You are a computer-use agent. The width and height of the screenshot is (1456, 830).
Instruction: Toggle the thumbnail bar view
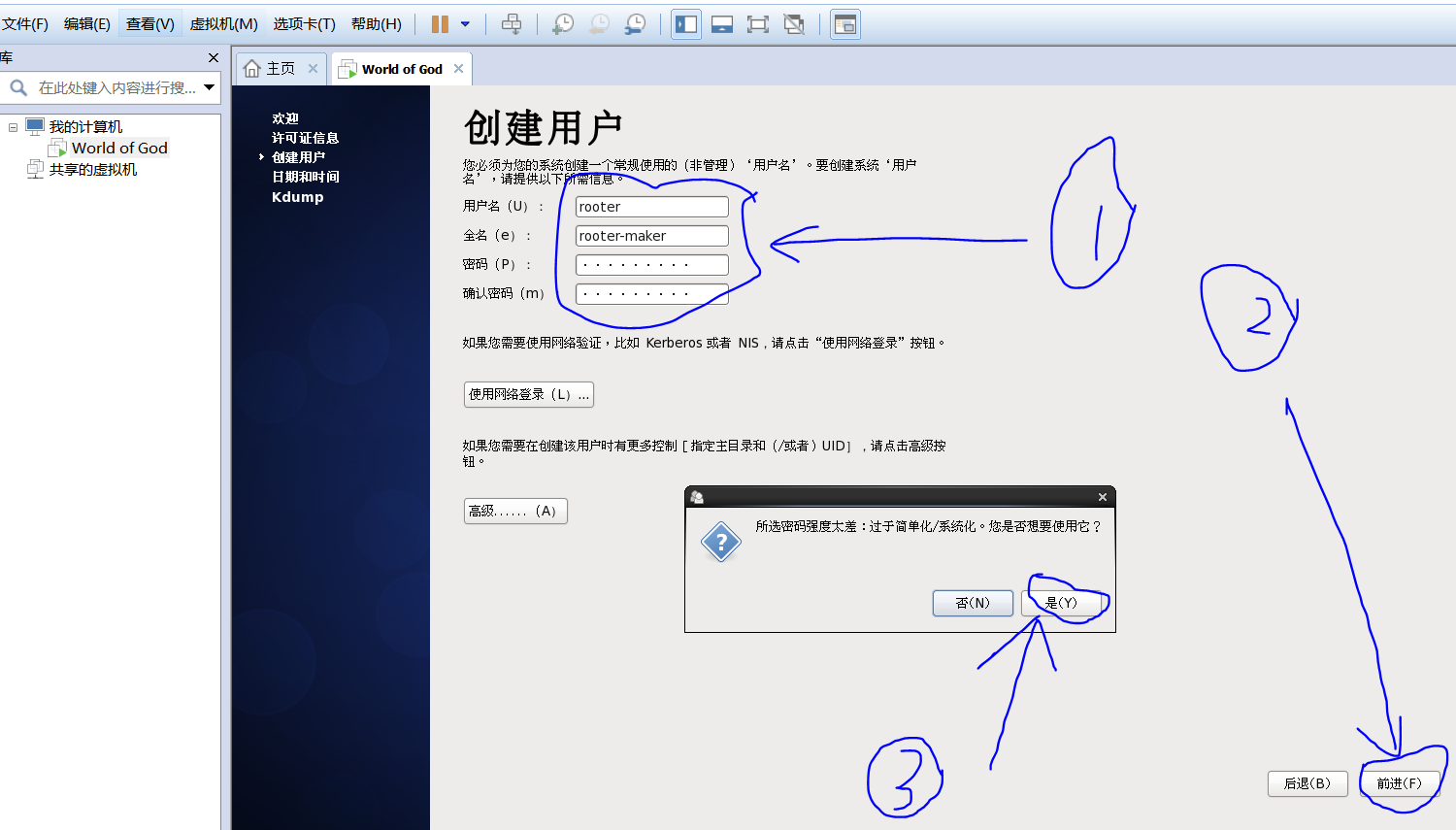coord(722,24)
